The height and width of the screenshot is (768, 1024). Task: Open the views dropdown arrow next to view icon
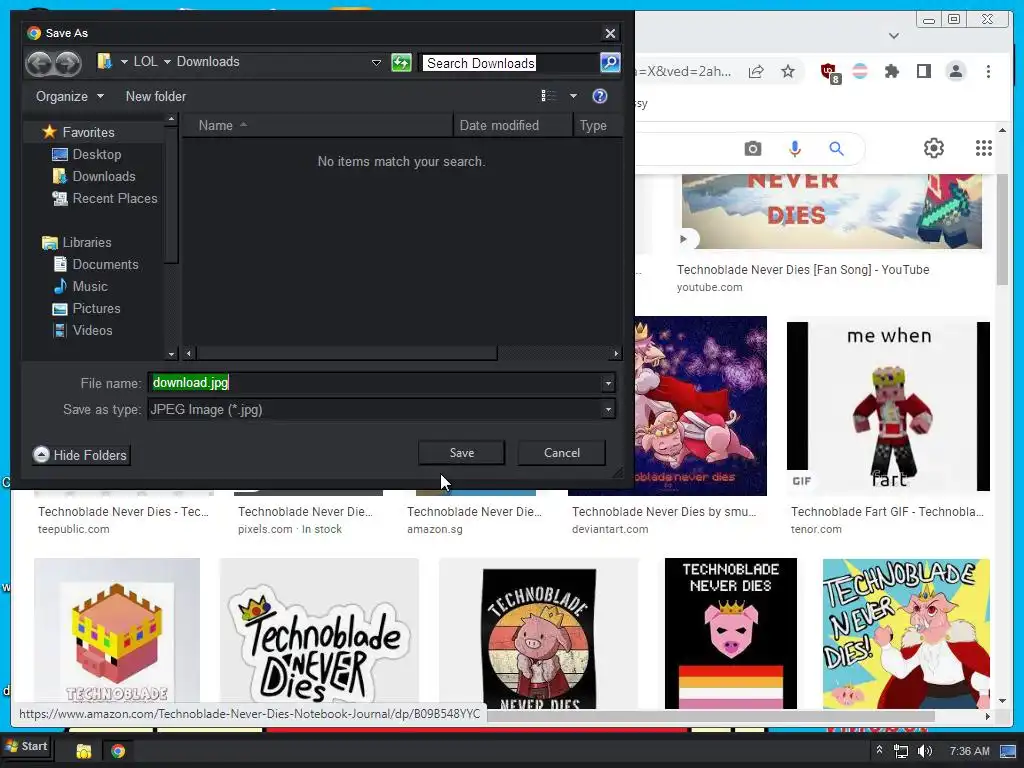pos(573,97)
